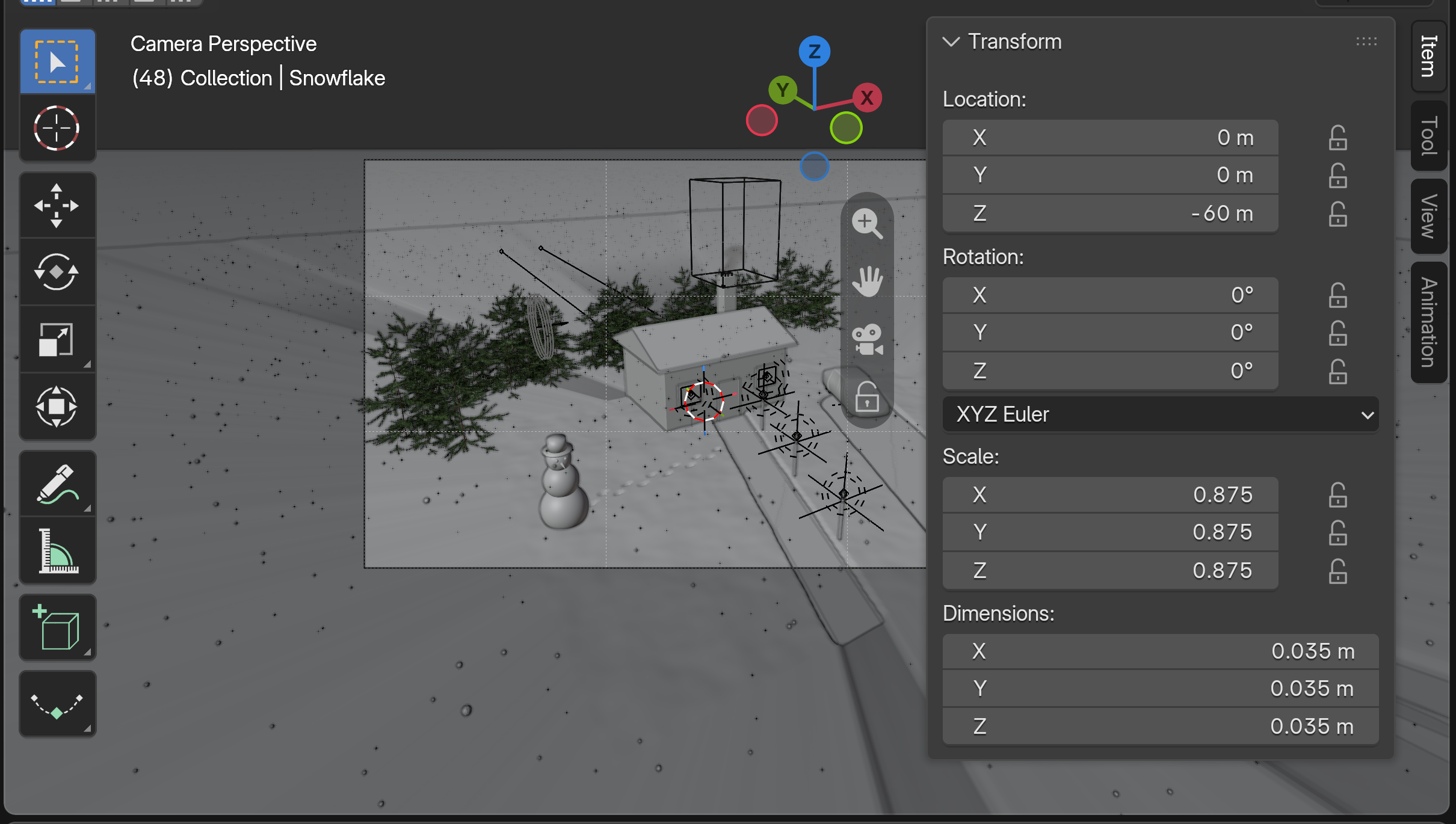Toggle lock for Rotation Y
The width and height of the screenshot is (1456, 824).
[1337, 333]
